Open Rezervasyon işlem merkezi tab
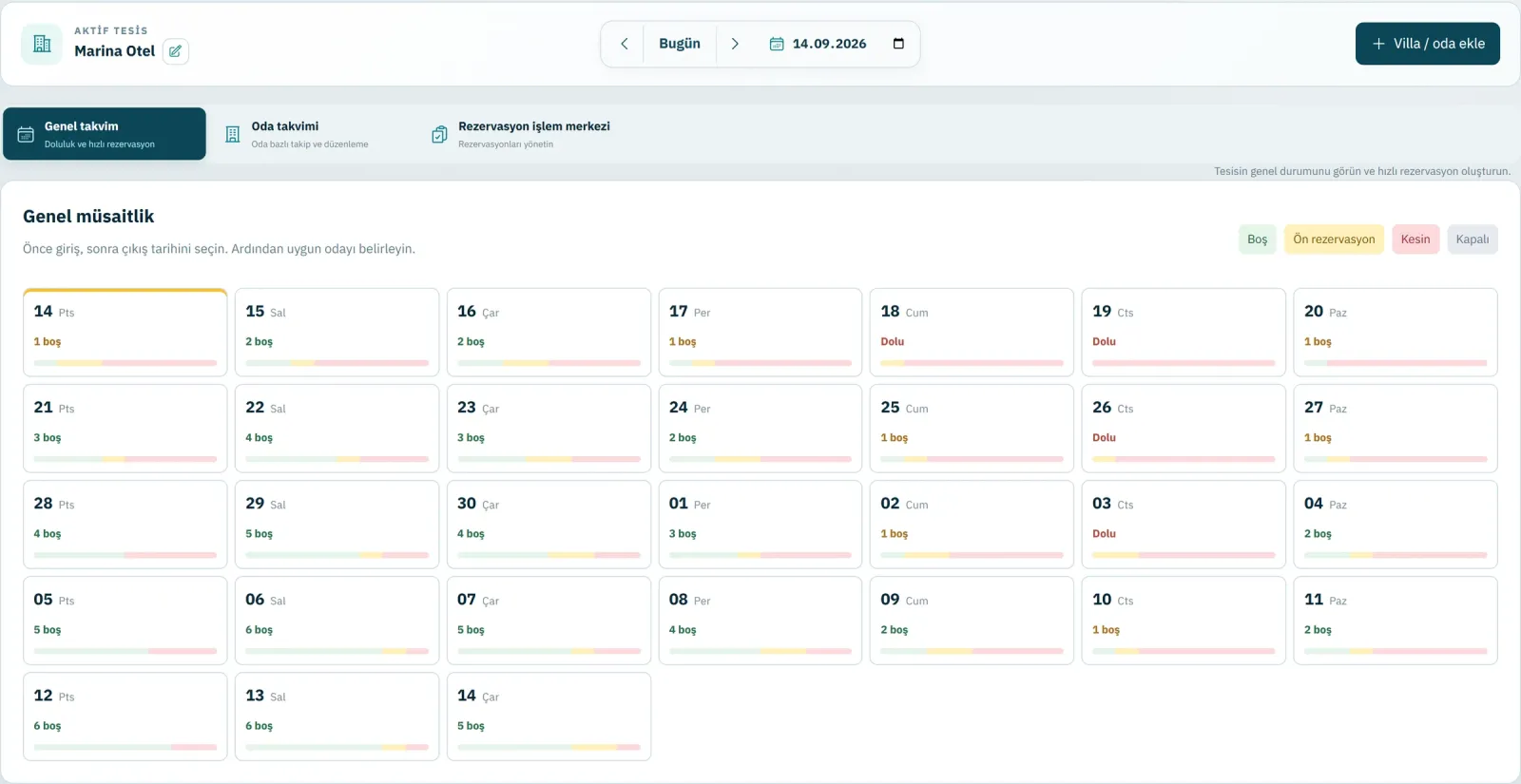The width and height of the screenshot is (1521, 784). 523,134
